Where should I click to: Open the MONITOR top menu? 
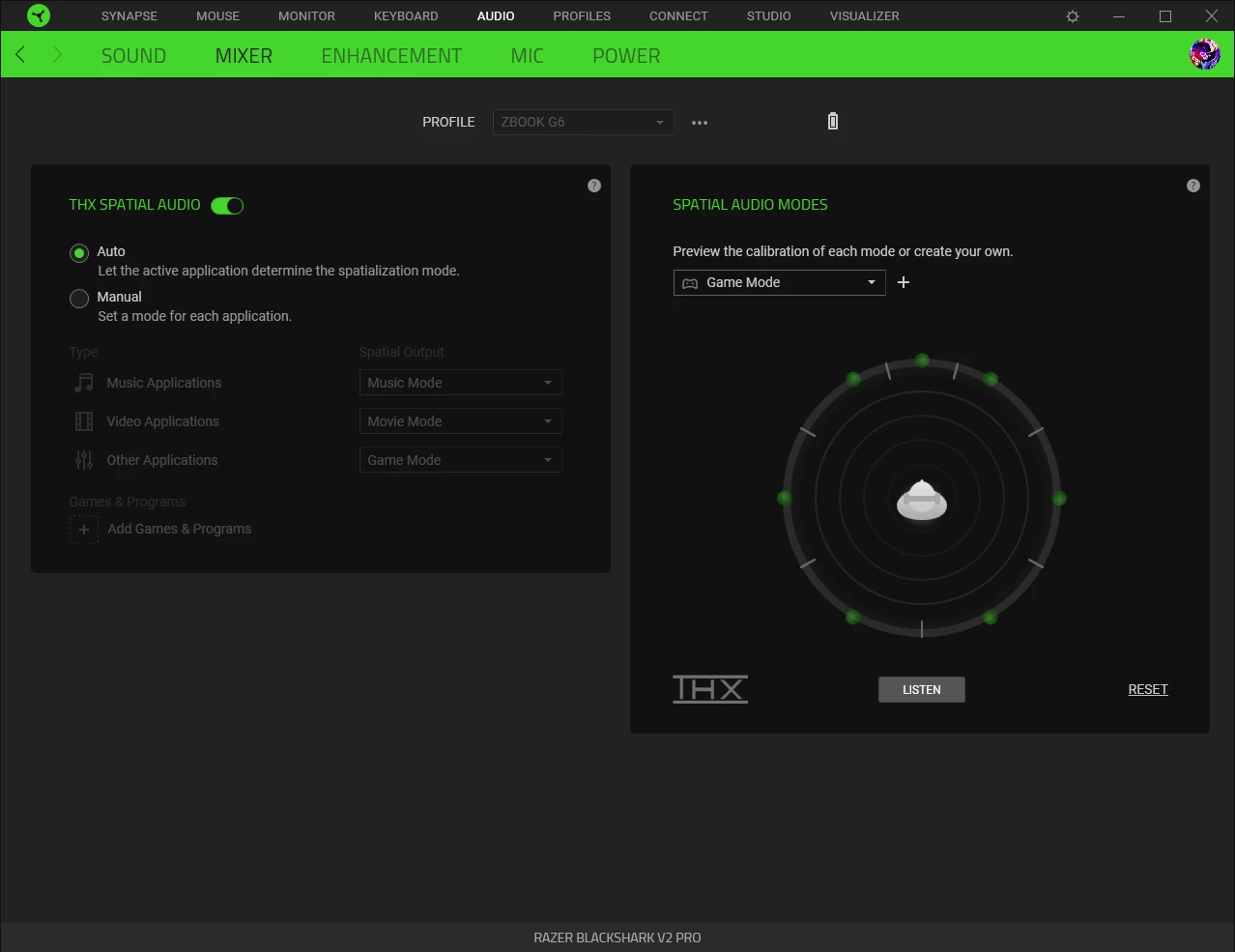click(306, 16)
